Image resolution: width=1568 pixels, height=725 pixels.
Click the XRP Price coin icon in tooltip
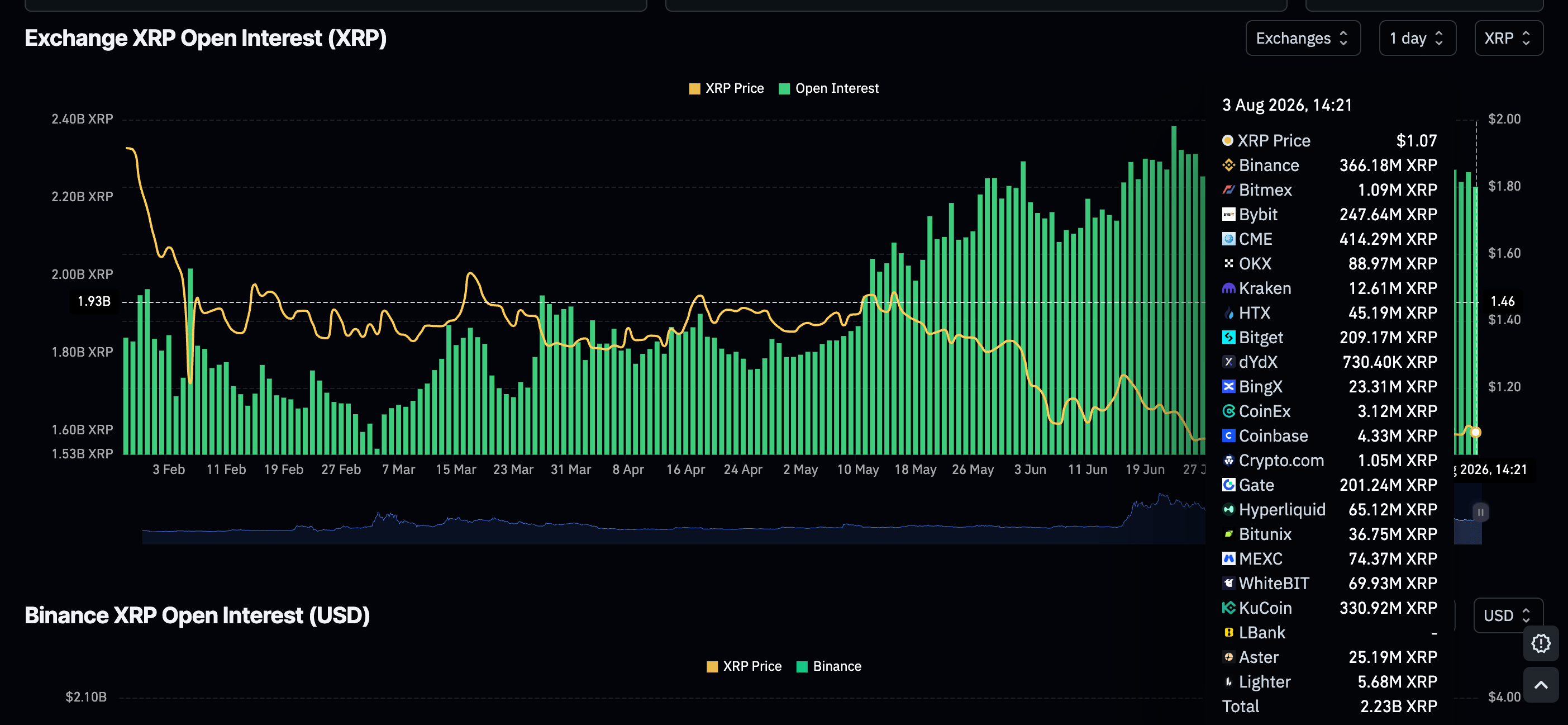pyautogui.click(x=1228, y=140)
